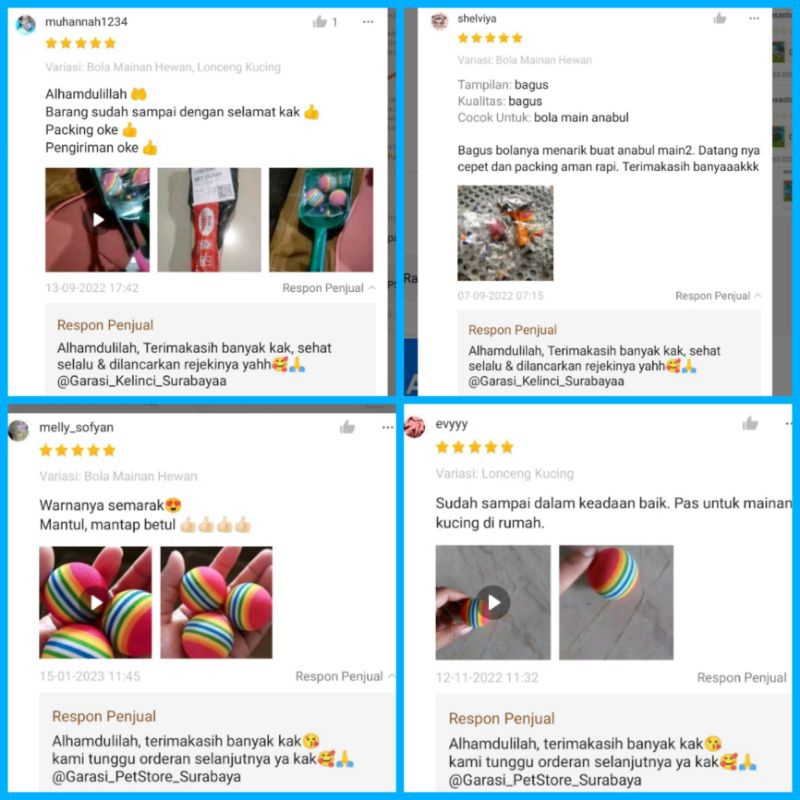The height and width of the screenshot is (800, 800).
Task: Open green scoop photo in muhannah1234's review
Action: tap(321, 220)
